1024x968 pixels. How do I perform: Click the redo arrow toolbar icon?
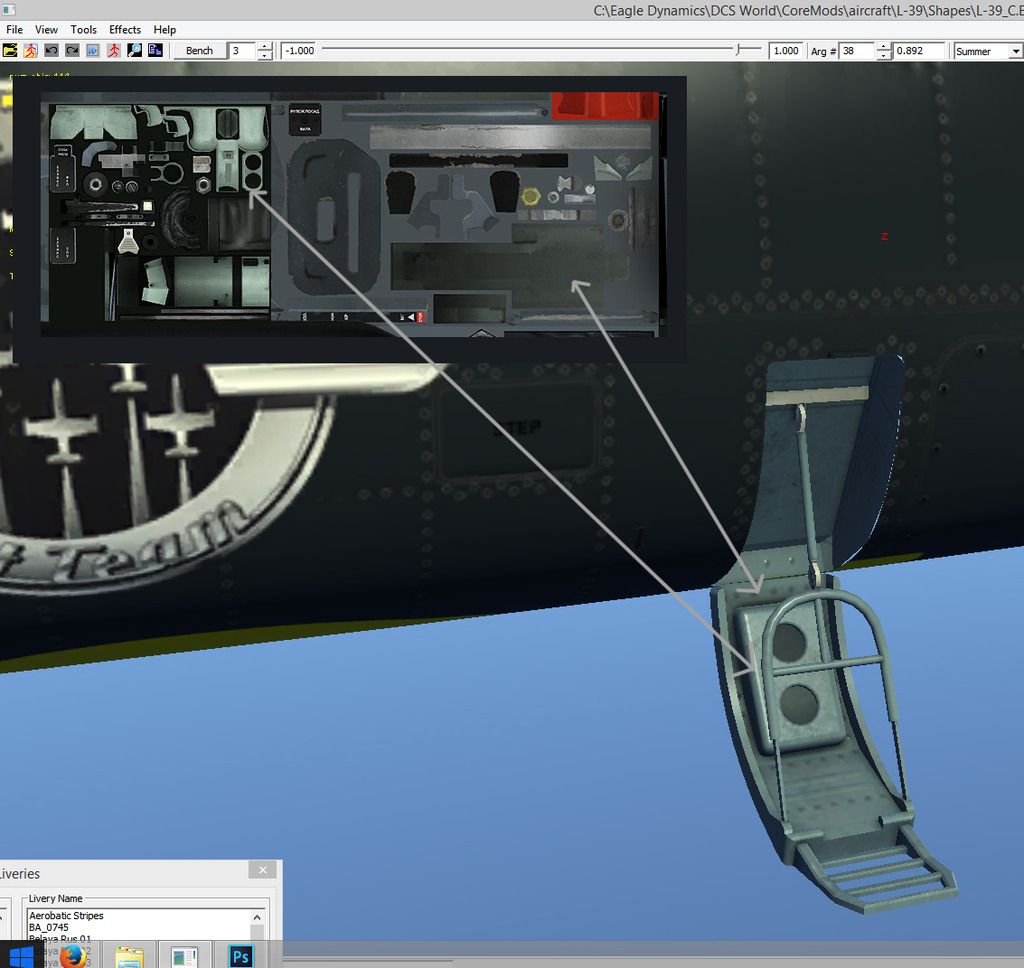coord(72,50)
